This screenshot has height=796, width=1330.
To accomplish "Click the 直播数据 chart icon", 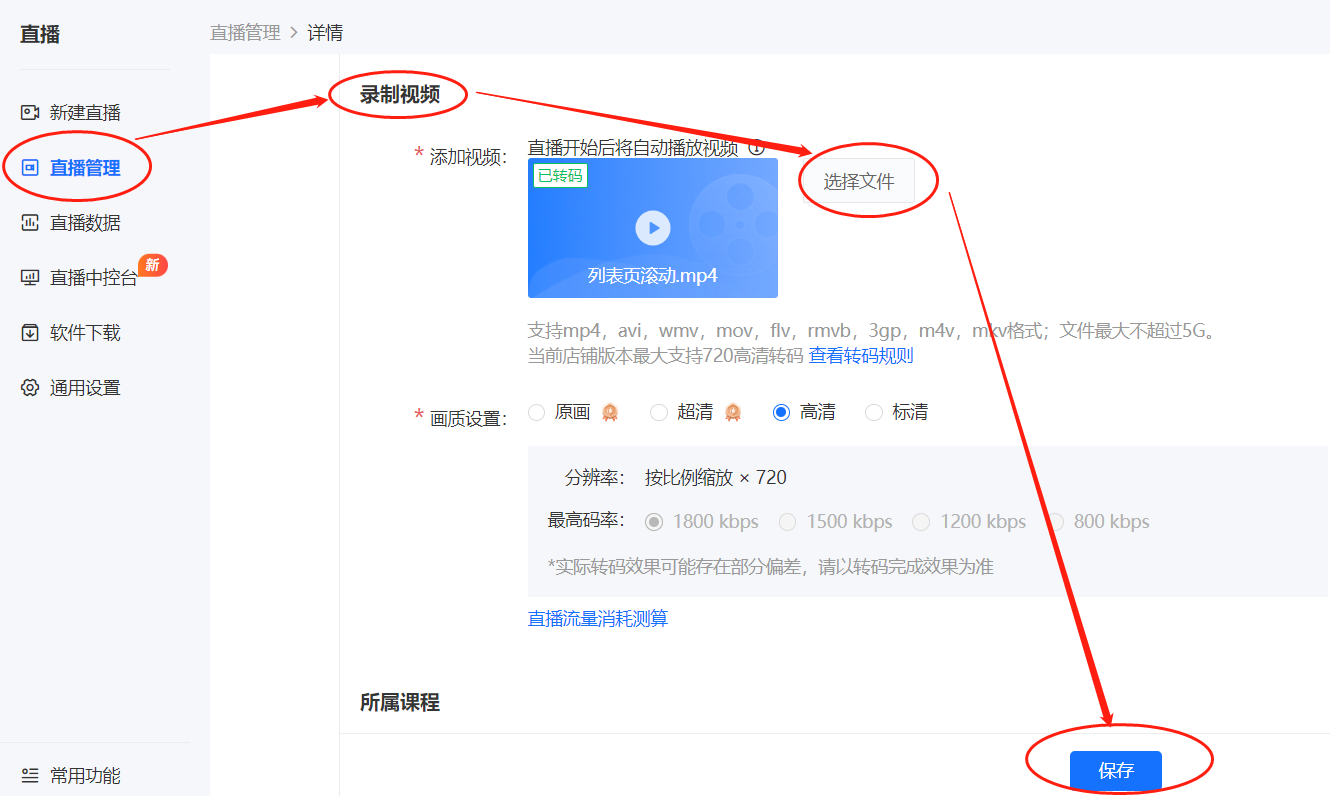I will (30, 223).
